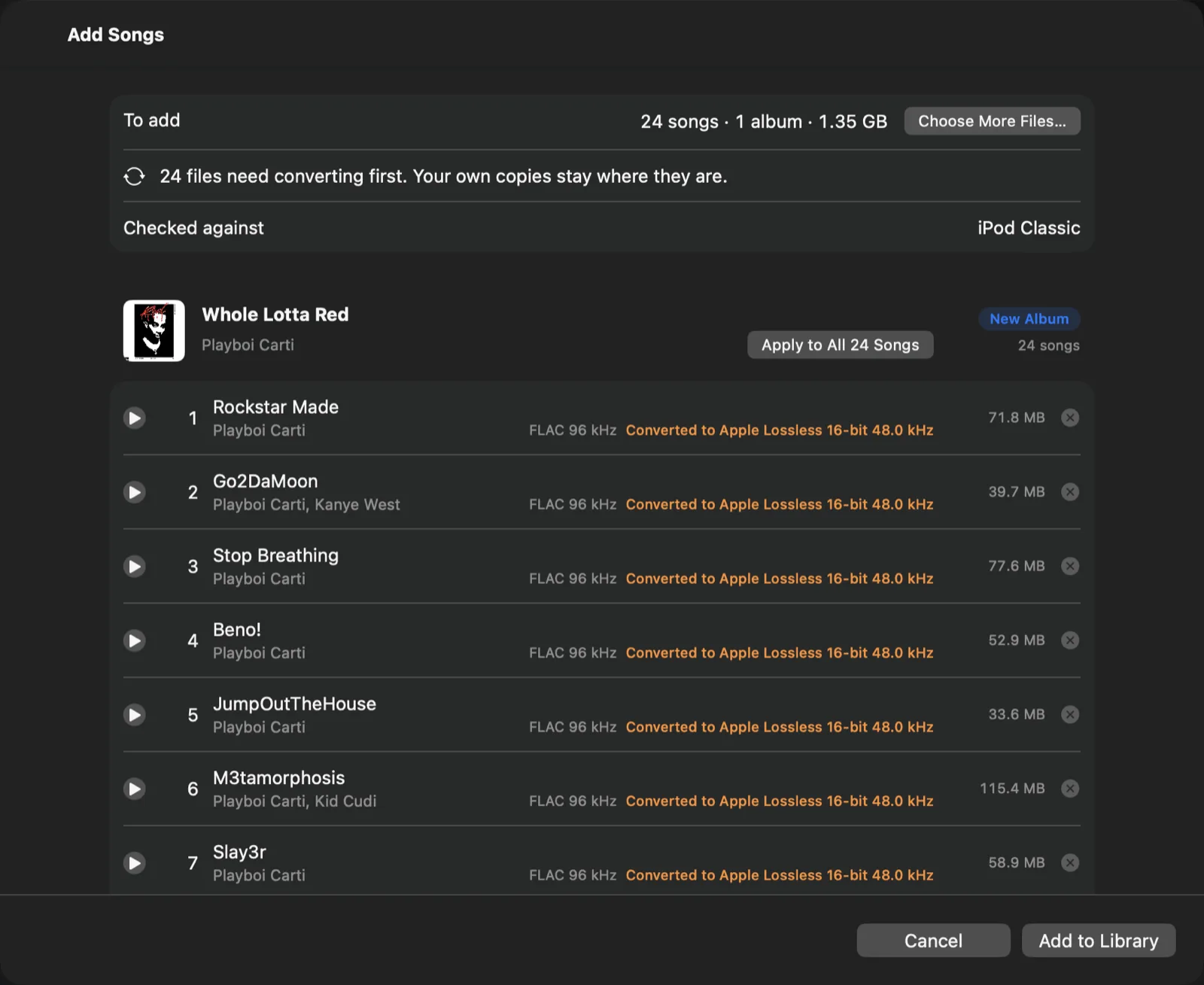Viewport: 1204px width, 985px height.
Task: Select the iPod Classic device label
Action: coord(1029,228)
